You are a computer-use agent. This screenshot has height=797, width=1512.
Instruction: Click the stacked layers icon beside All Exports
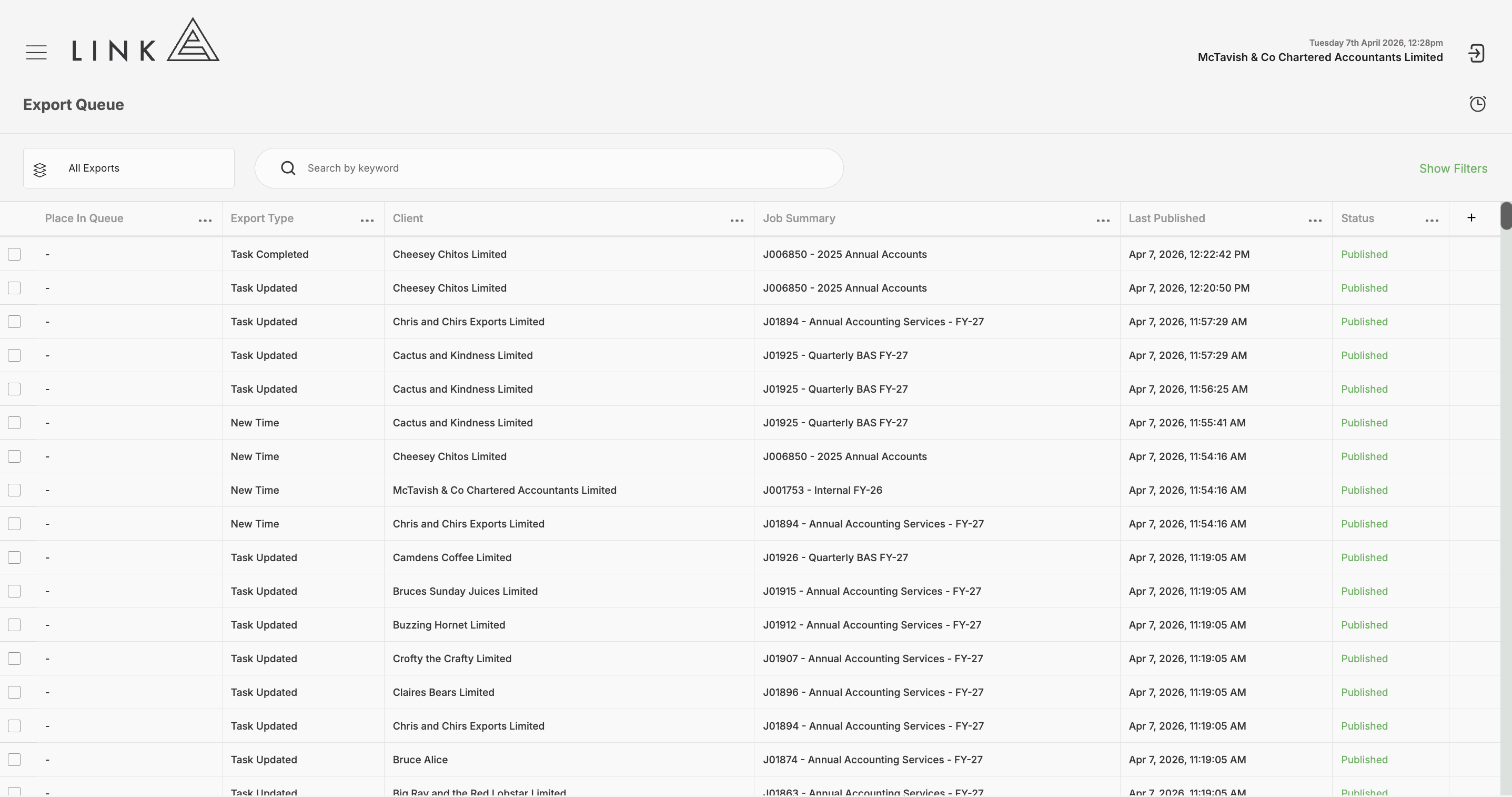click(40, 170)
